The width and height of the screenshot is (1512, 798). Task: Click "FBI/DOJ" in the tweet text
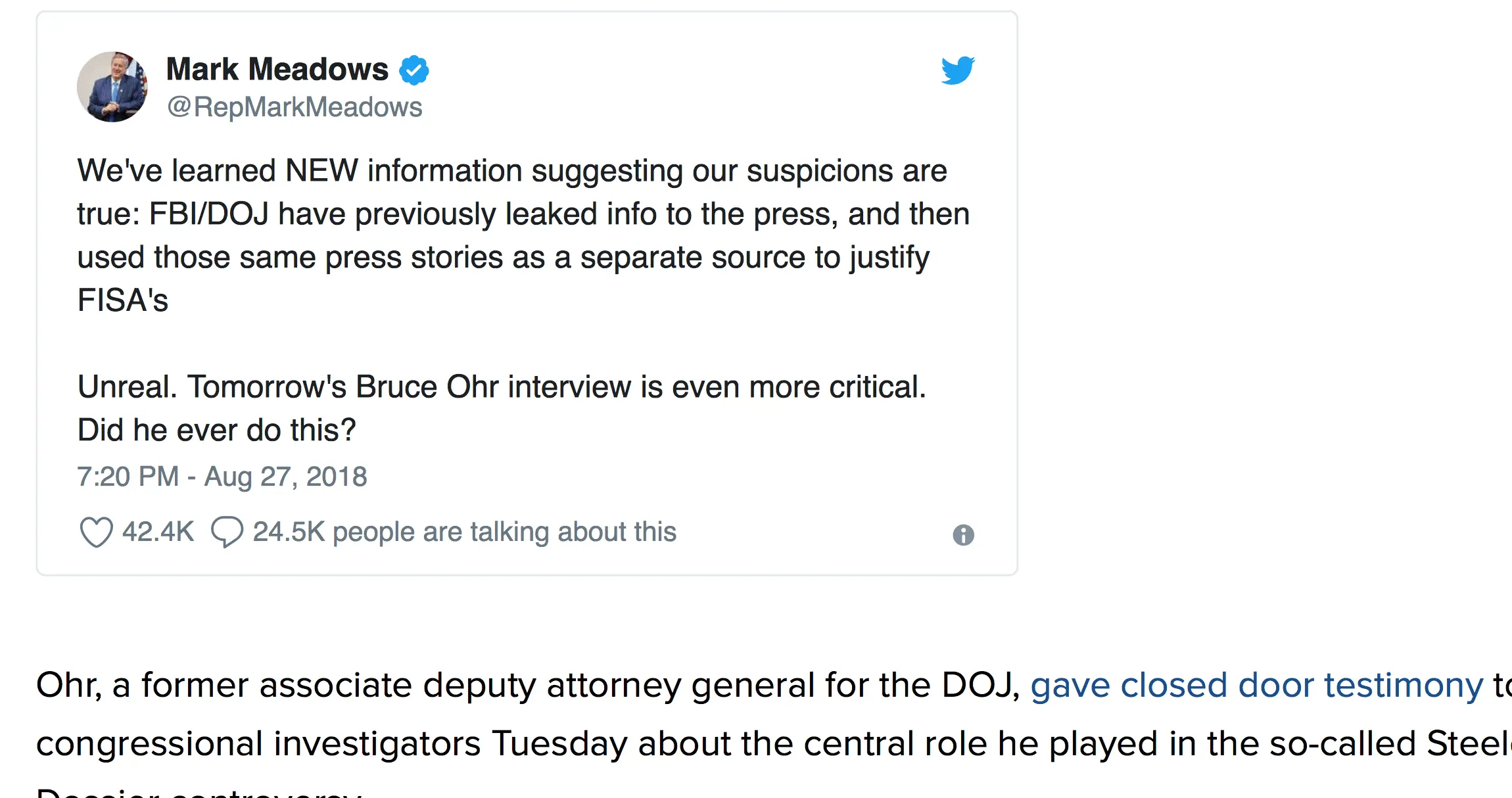click(x=209, y=214)
